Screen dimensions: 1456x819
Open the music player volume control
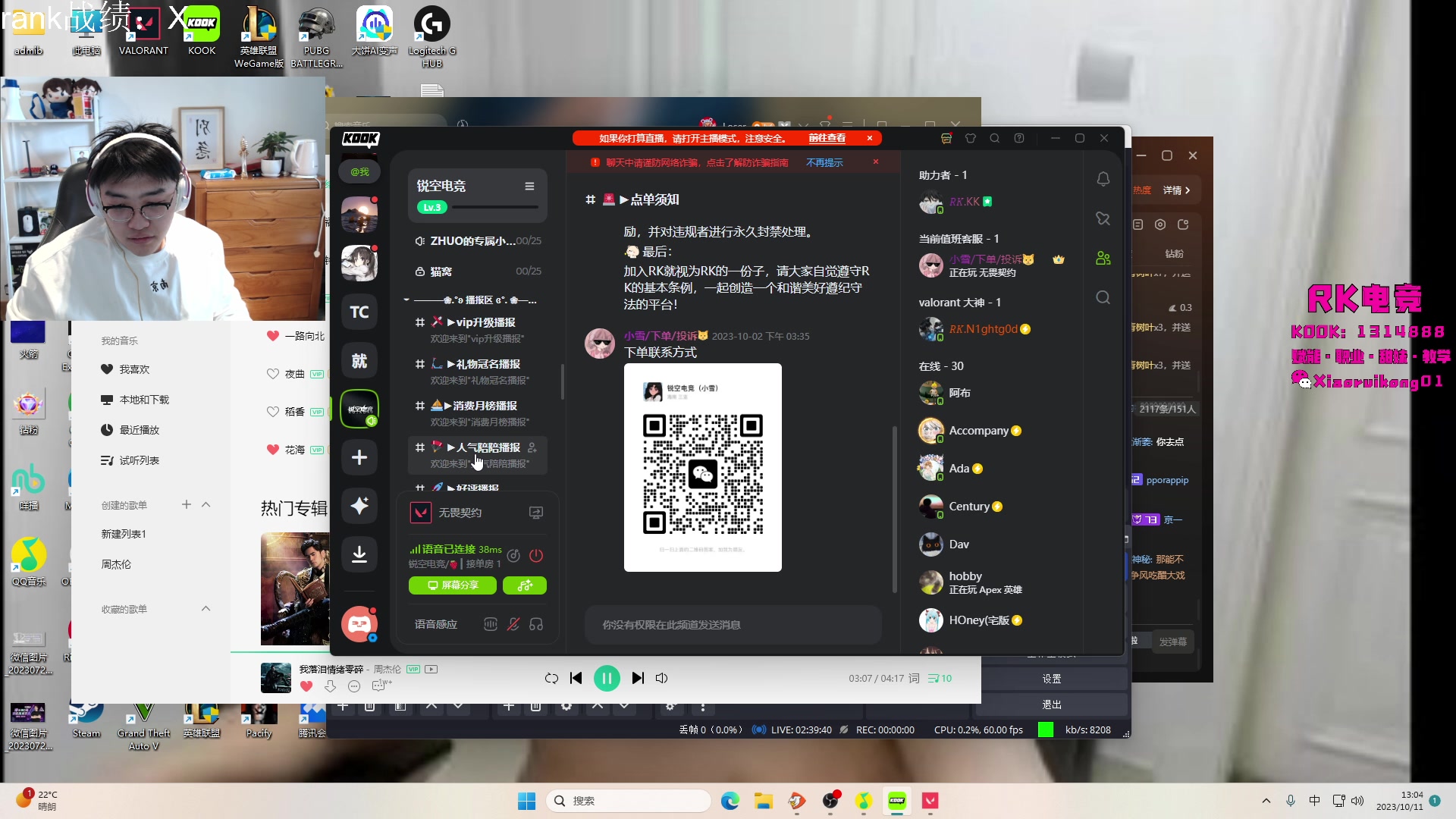pos(662,679)
